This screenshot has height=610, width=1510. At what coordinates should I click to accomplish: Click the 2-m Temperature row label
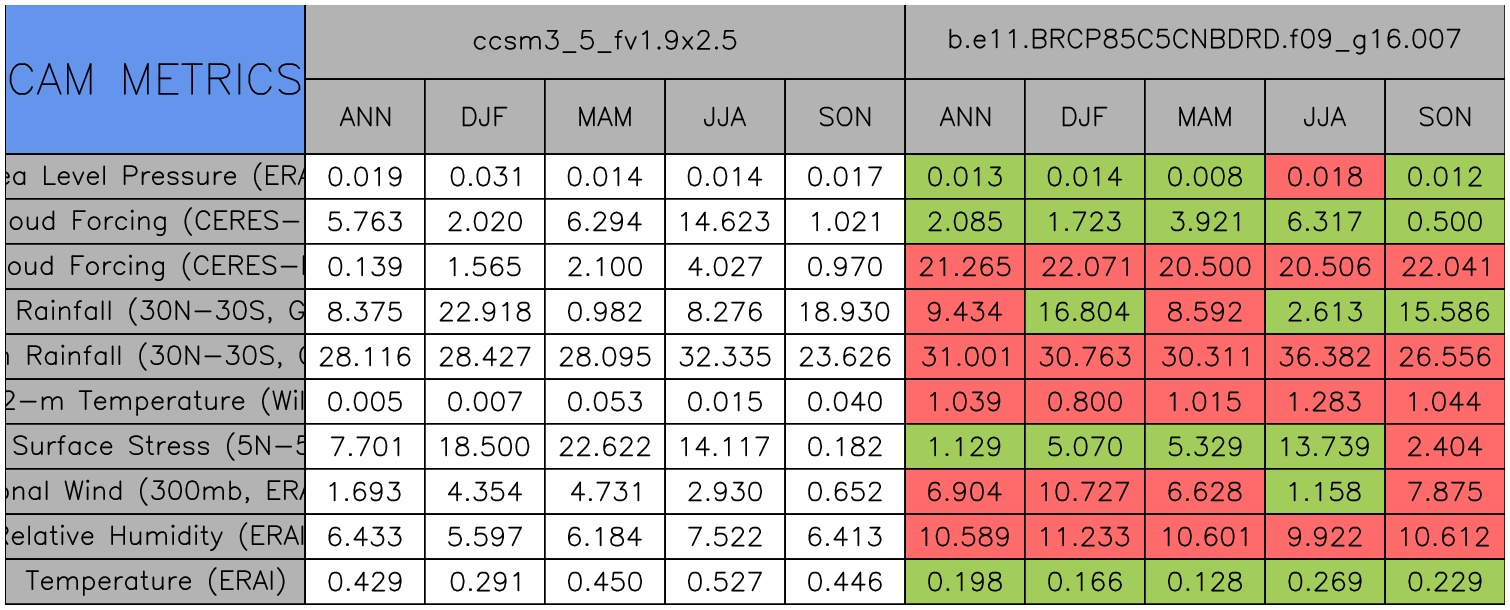coord(155,402)
